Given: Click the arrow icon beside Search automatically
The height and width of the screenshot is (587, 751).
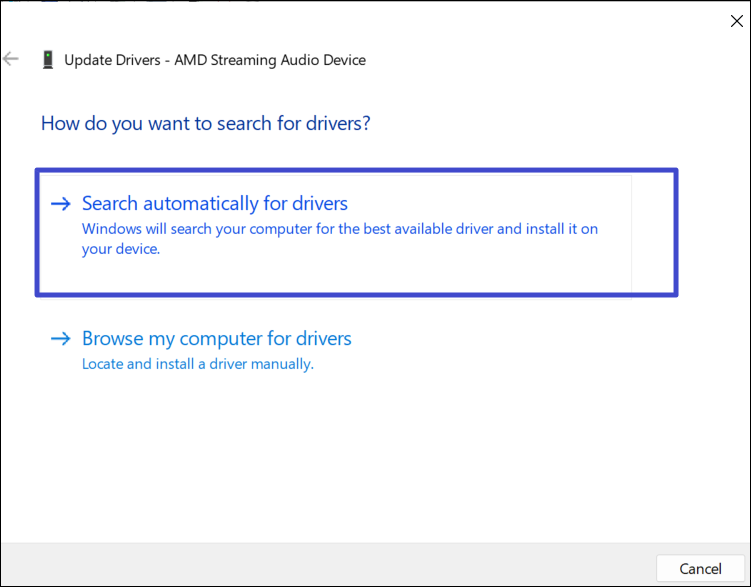Looking at the screenshot, I should [61, 204].
